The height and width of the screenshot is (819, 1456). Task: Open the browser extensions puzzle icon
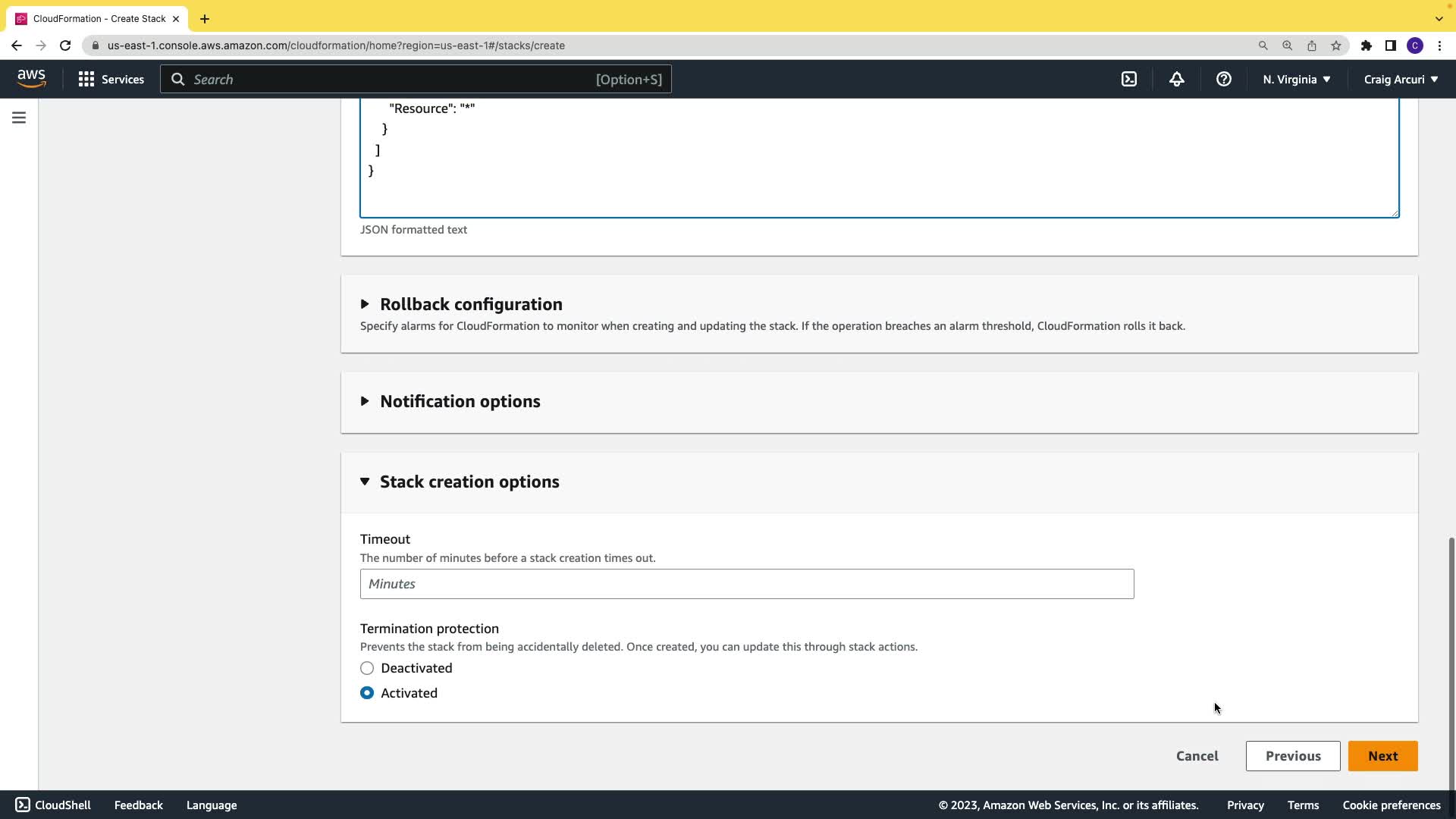tap(1366, 45)
